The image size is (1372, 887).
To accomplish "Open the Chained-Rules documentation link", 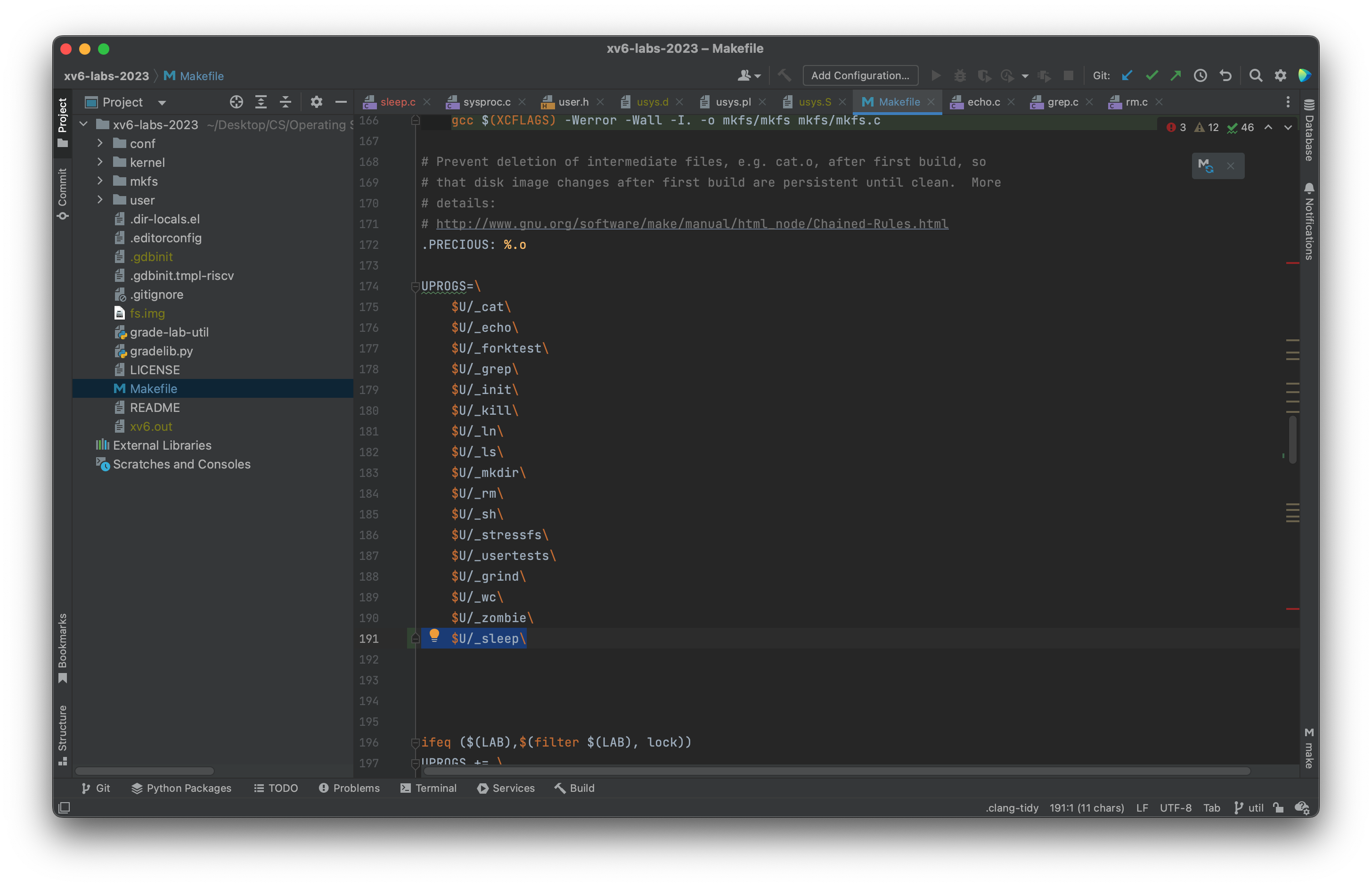I will [691, 223].
